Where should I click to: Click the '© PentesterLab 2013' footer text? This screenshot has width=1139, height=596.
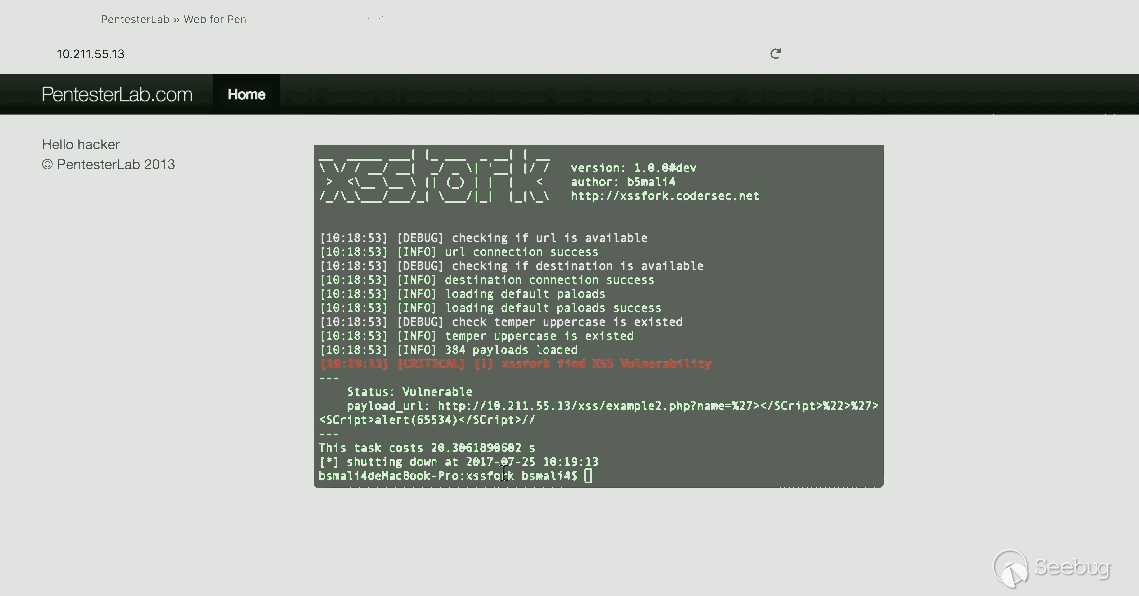click(108, 164)
